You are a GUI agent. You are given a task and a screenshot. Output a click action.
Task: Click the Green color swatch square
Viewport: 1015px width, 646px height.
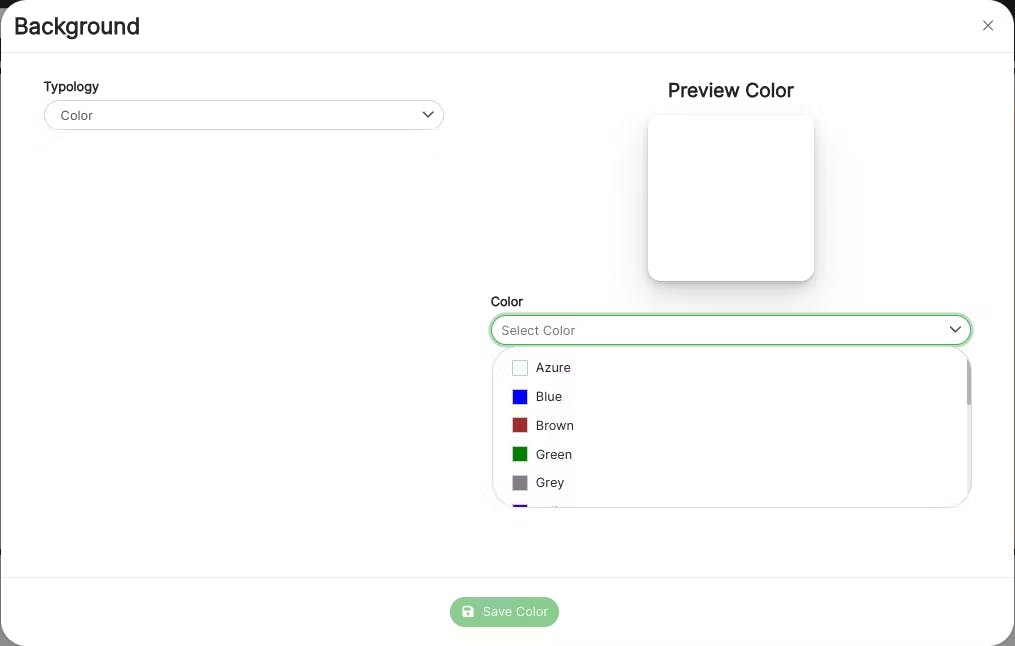[x=520, y=454]
